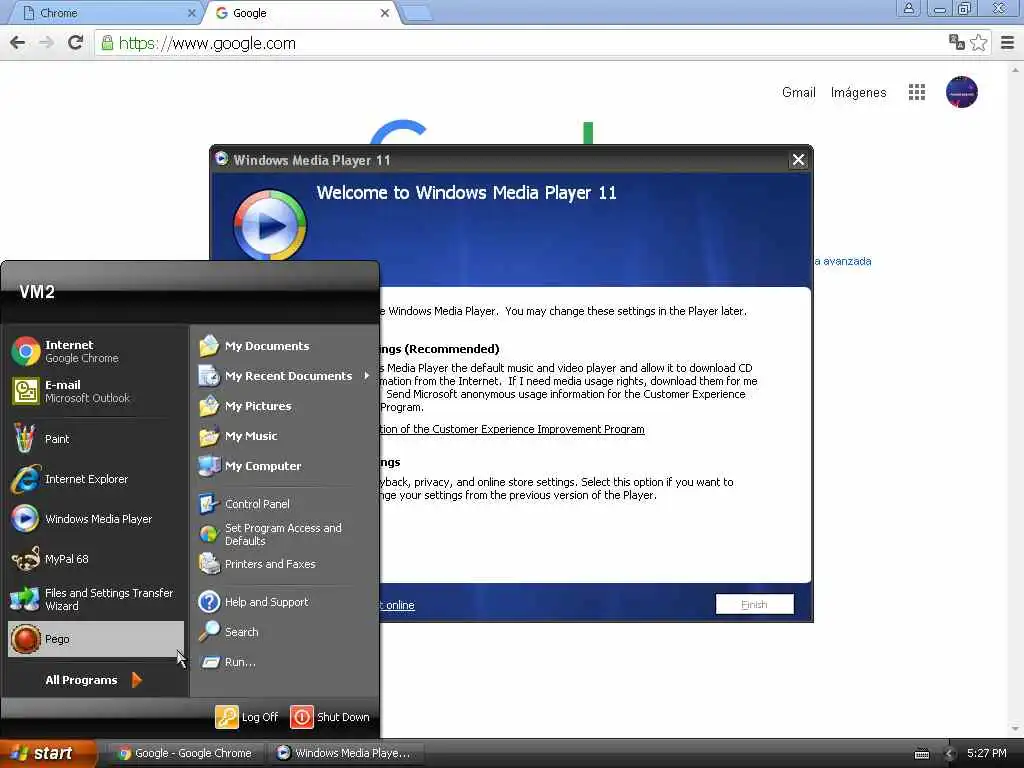This screenshot has width=1024, height=768.
Task: Open Help and Support
Action: (x=284, y=602)
